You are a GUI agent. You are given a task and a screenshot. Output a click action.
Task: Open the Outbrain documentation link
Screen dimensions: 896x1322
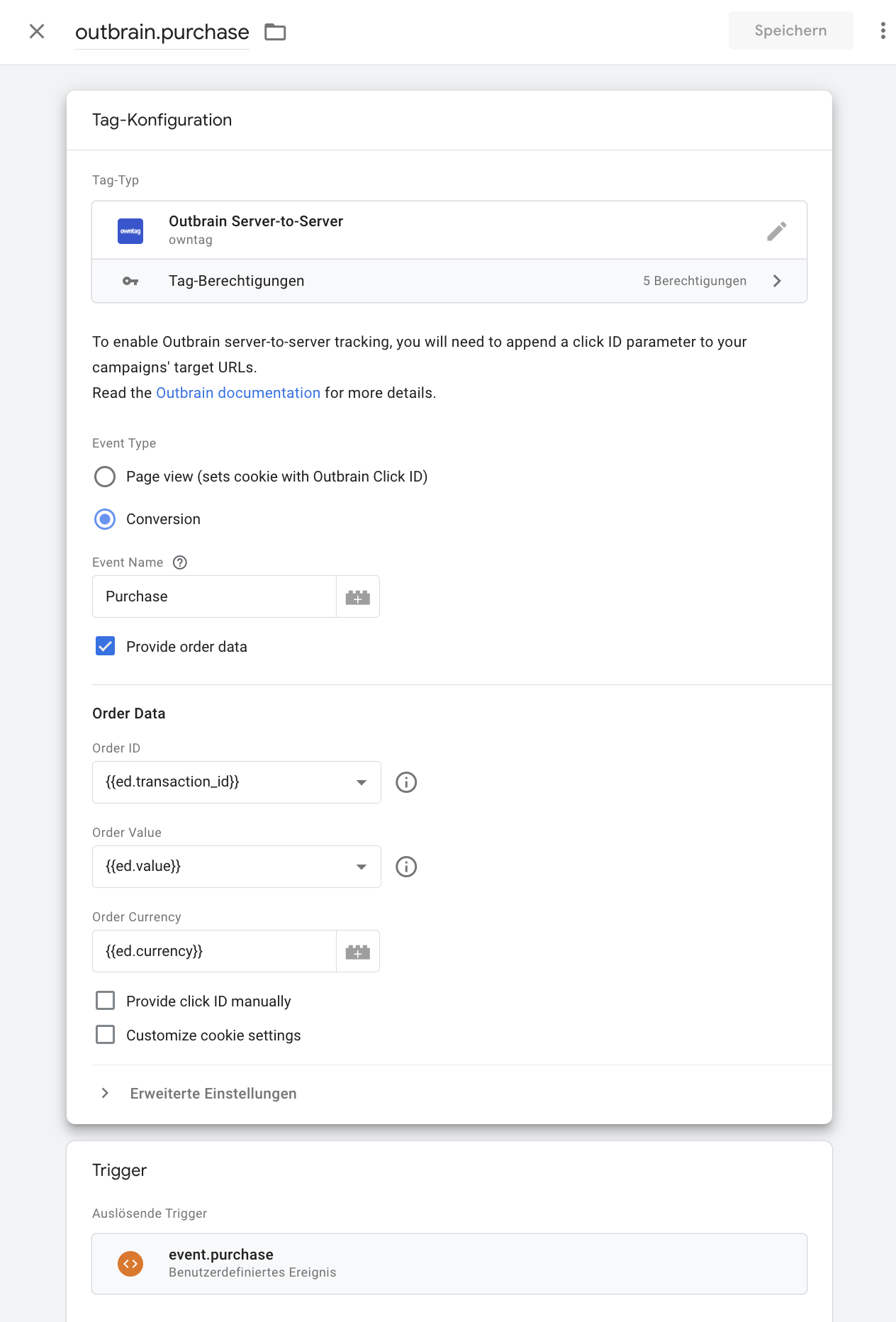(237, 393)
